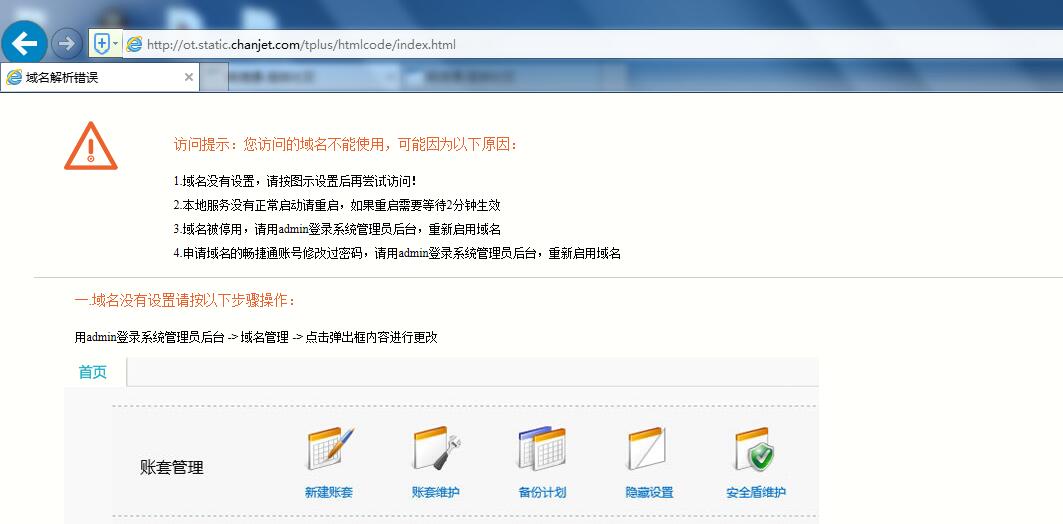Viewport: 1063px width, 524px height.
Task: Open the 新建账套 icon
Action: point(330,448)
